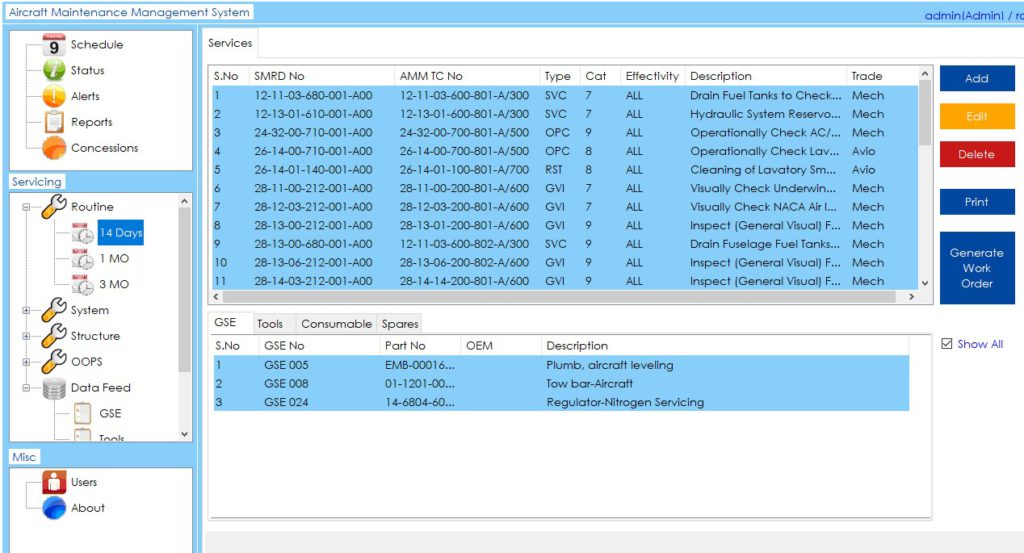Image resolution: width=1024 pixels, height=553 pixels.
Task: Select GSE 024 Regulator-Nitrogen Servicing row
Action: (561, 402)
